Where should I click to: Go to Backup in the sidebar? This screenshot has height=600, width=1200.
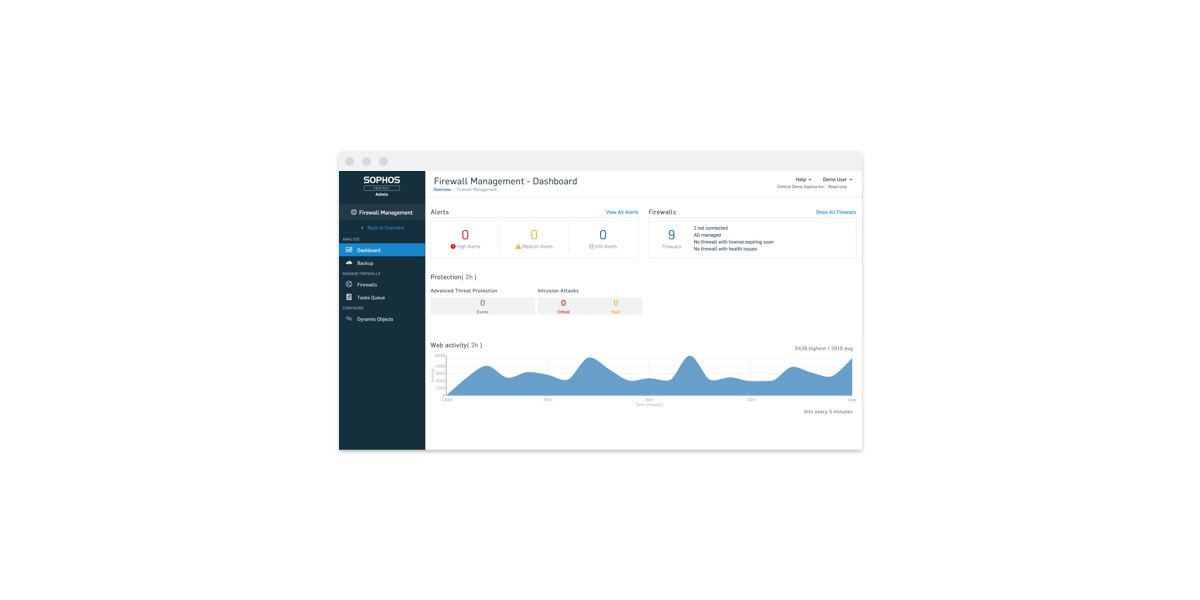pos(365,263)
